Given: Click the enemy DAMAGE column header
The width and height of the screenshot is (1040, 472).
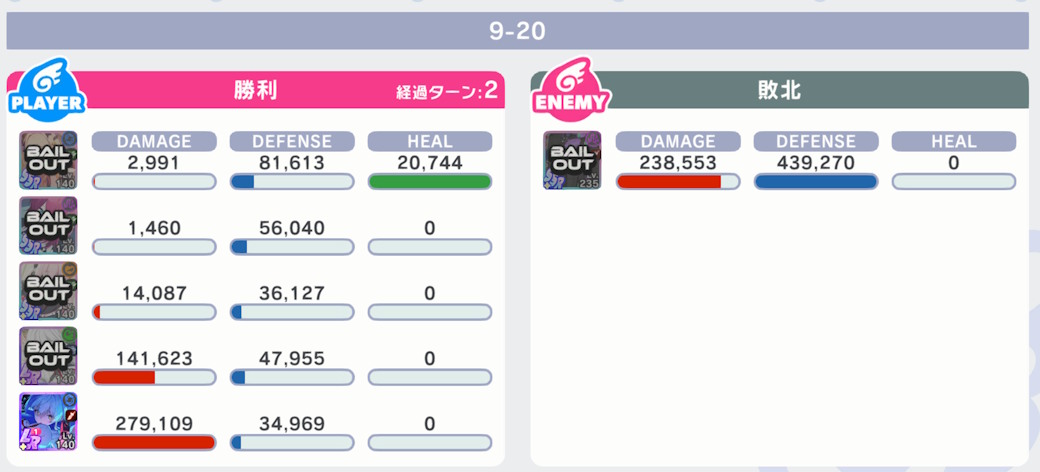Looking at the screenshot, I should tap(678, 141).
